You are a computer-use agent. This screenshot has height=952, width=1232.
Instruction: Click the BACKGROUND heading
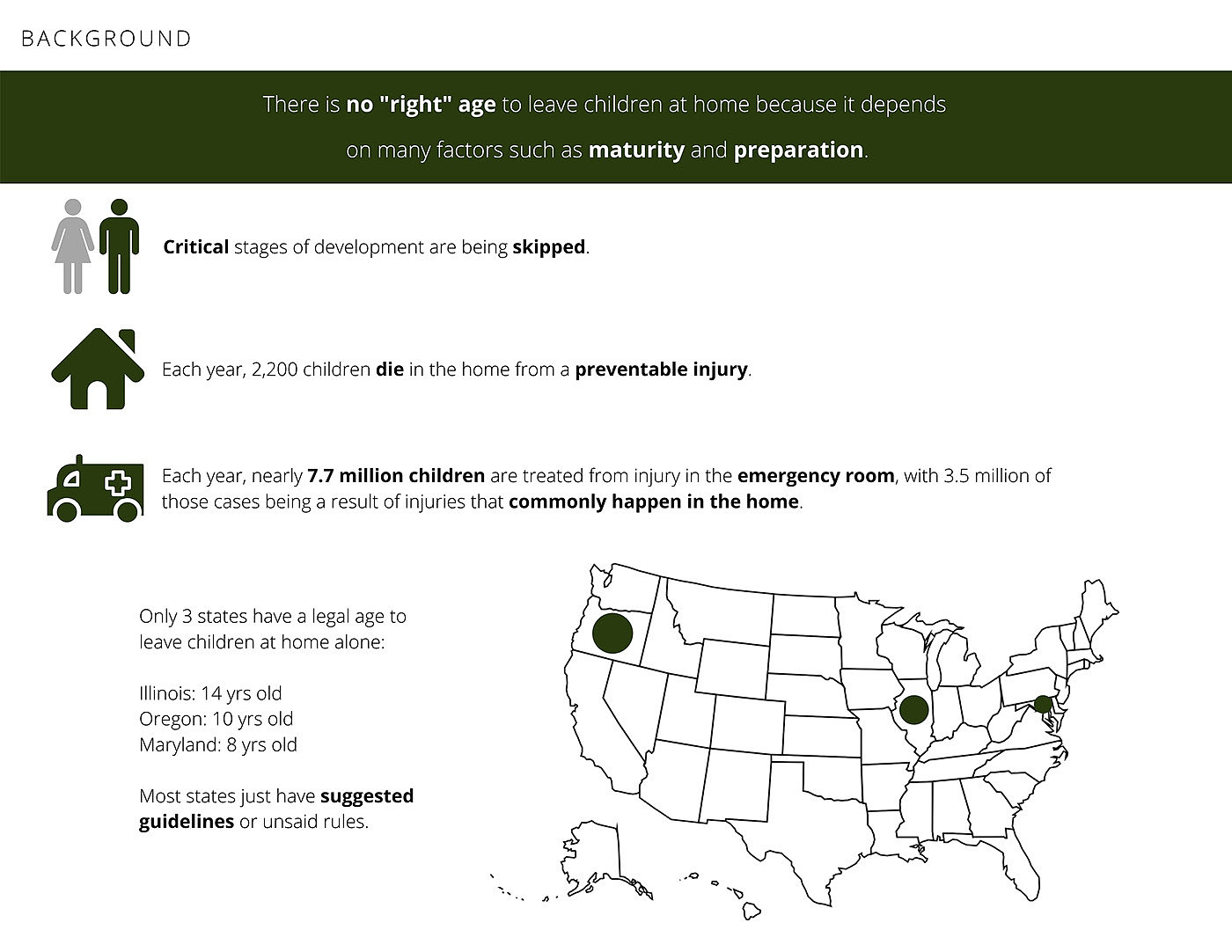[106, 39]
